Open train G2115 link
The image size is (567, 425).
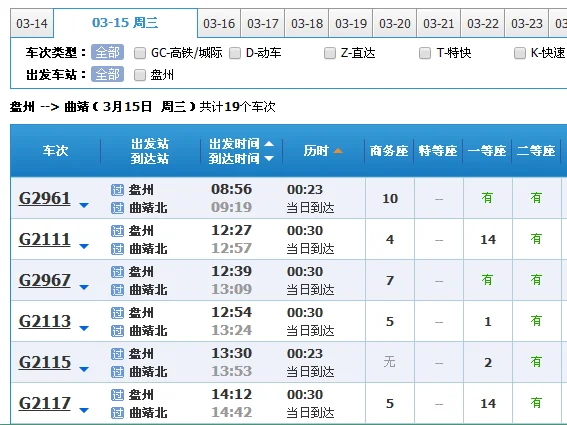tap(44, 362)
